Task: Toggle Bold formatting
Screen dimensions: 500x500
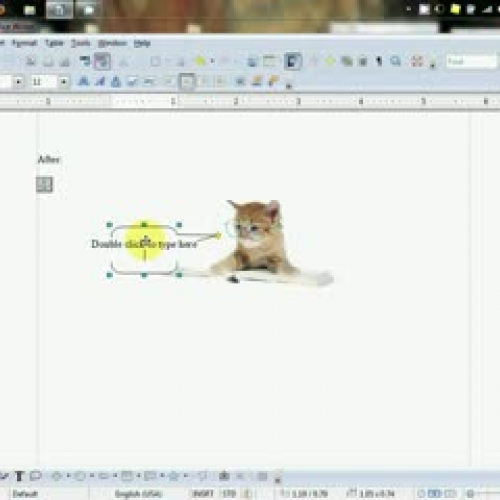Action: (x=83, y=81)
